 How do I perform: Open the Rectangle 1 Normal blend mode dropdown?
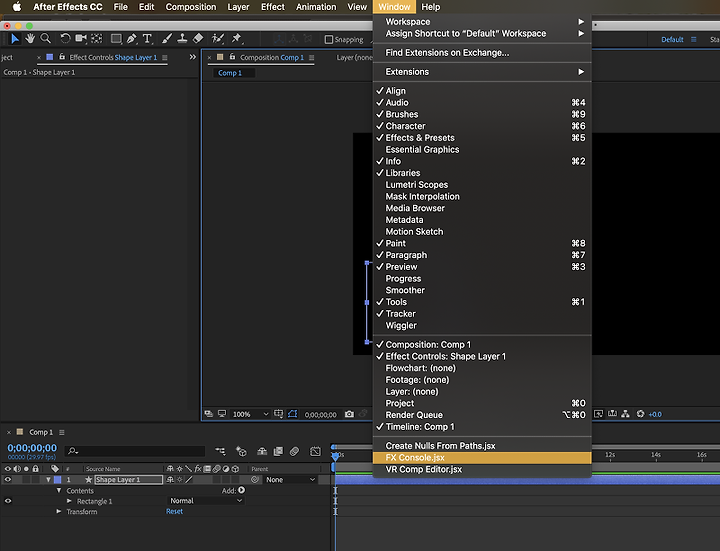[x=206, y=500]
